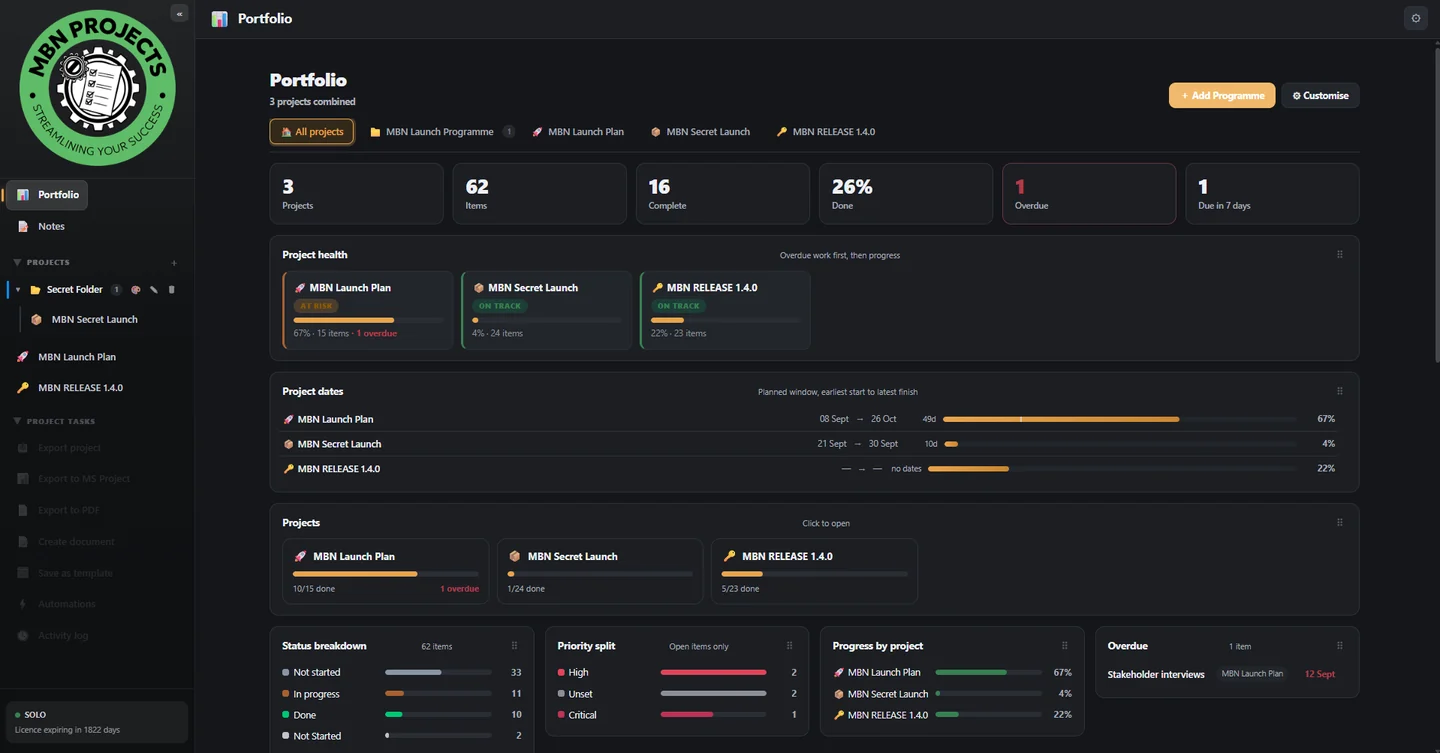1440x753 pixels.
Task: Add a new project with the plus icon
Action: tap(174, 263)
